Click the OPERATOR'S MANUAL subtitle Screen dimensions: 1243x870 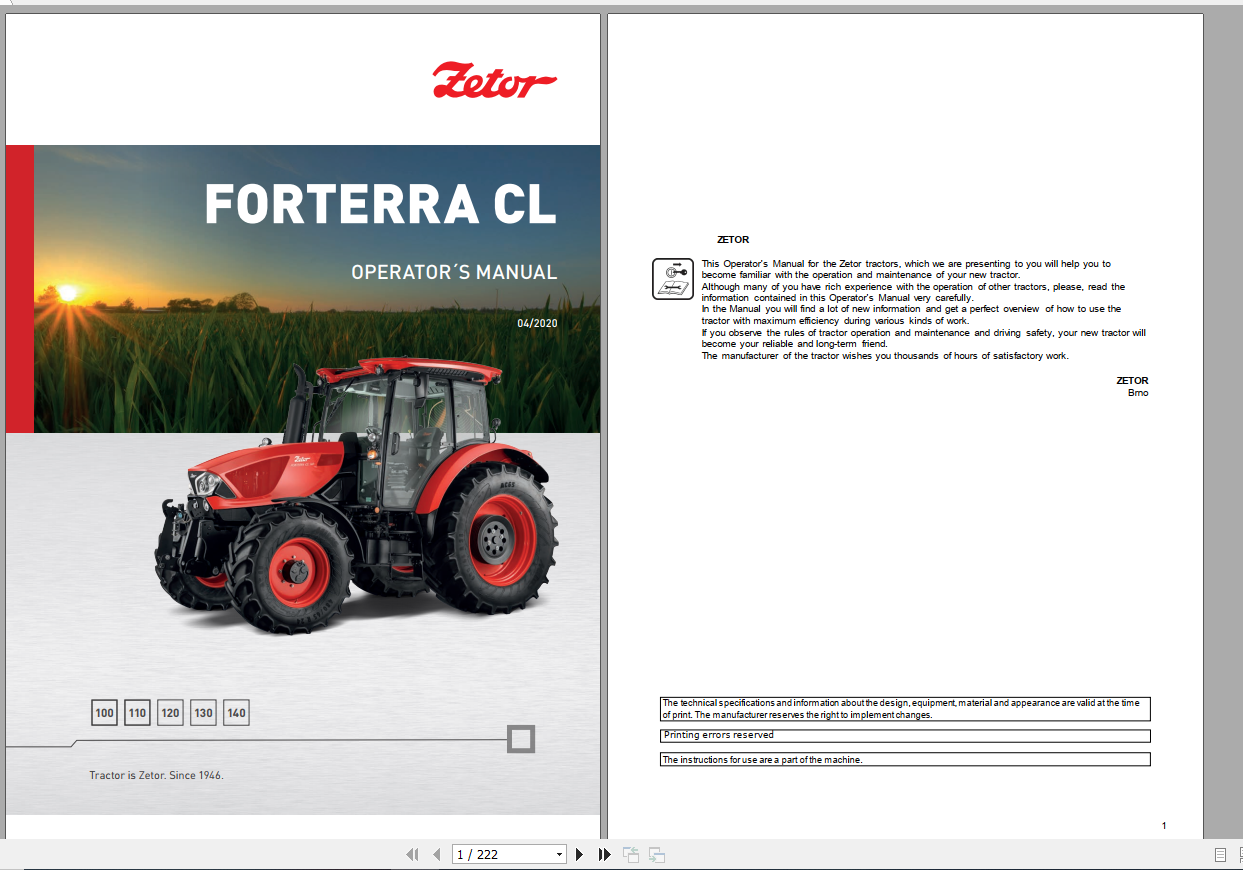click(x=454, y=272)
